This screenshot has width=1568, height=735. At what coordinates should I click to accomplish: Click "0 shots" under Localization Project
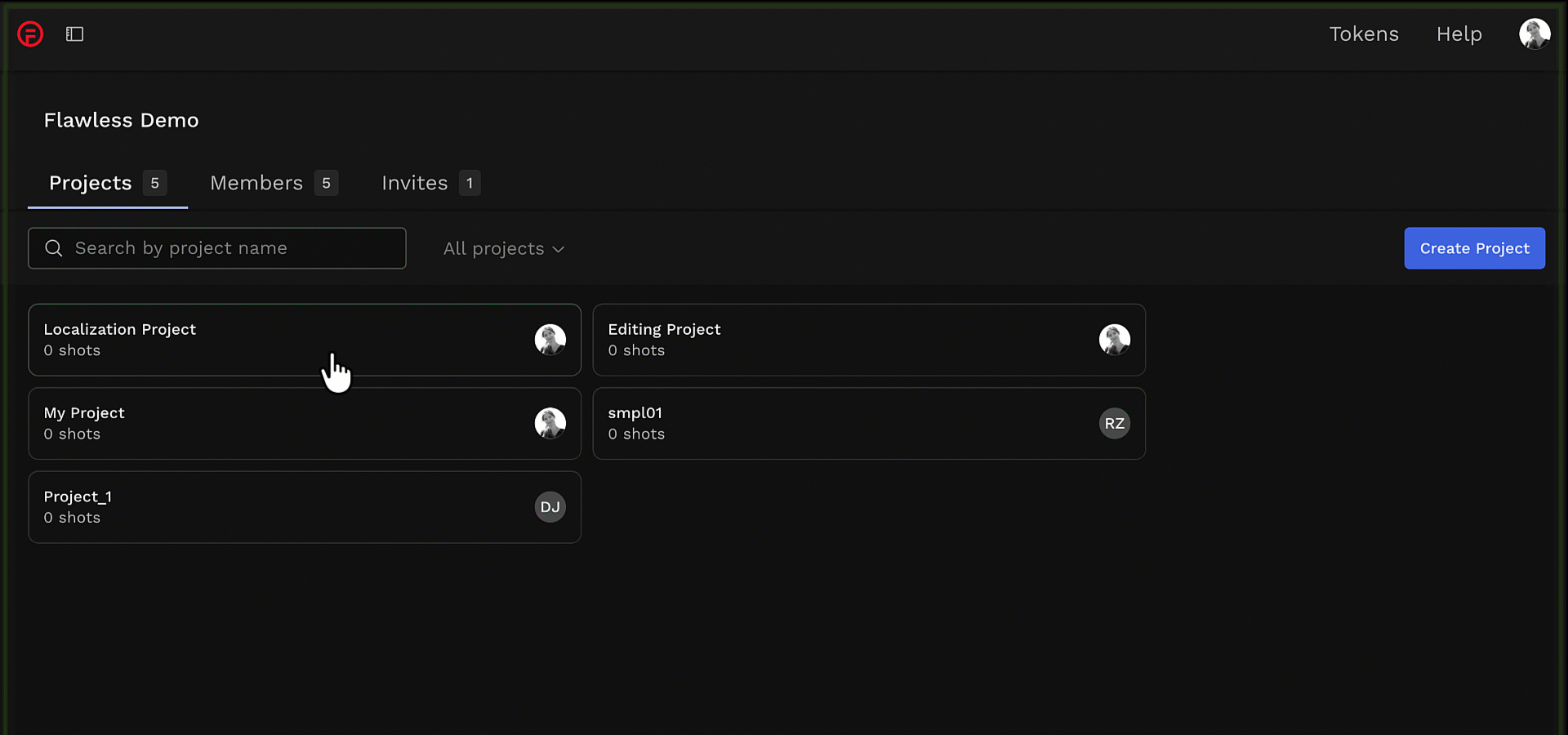point(72,350)
